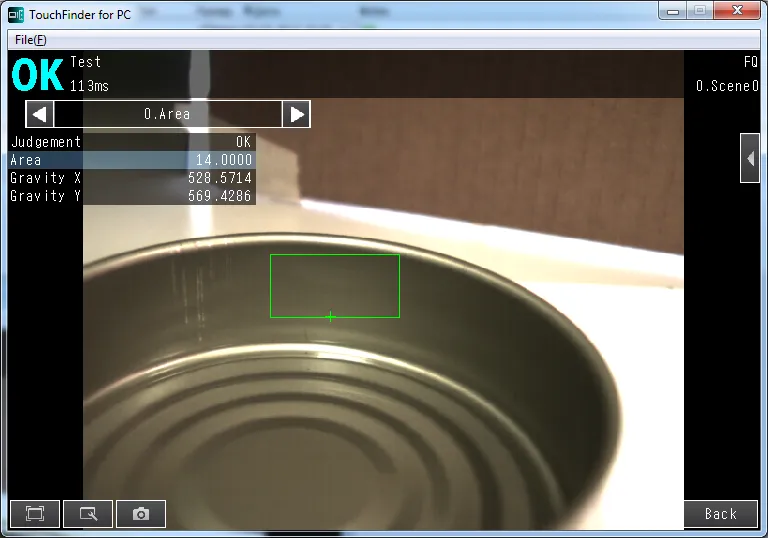Expand the right side panel arrow
The image size is (768, 538).
(750, 158)
